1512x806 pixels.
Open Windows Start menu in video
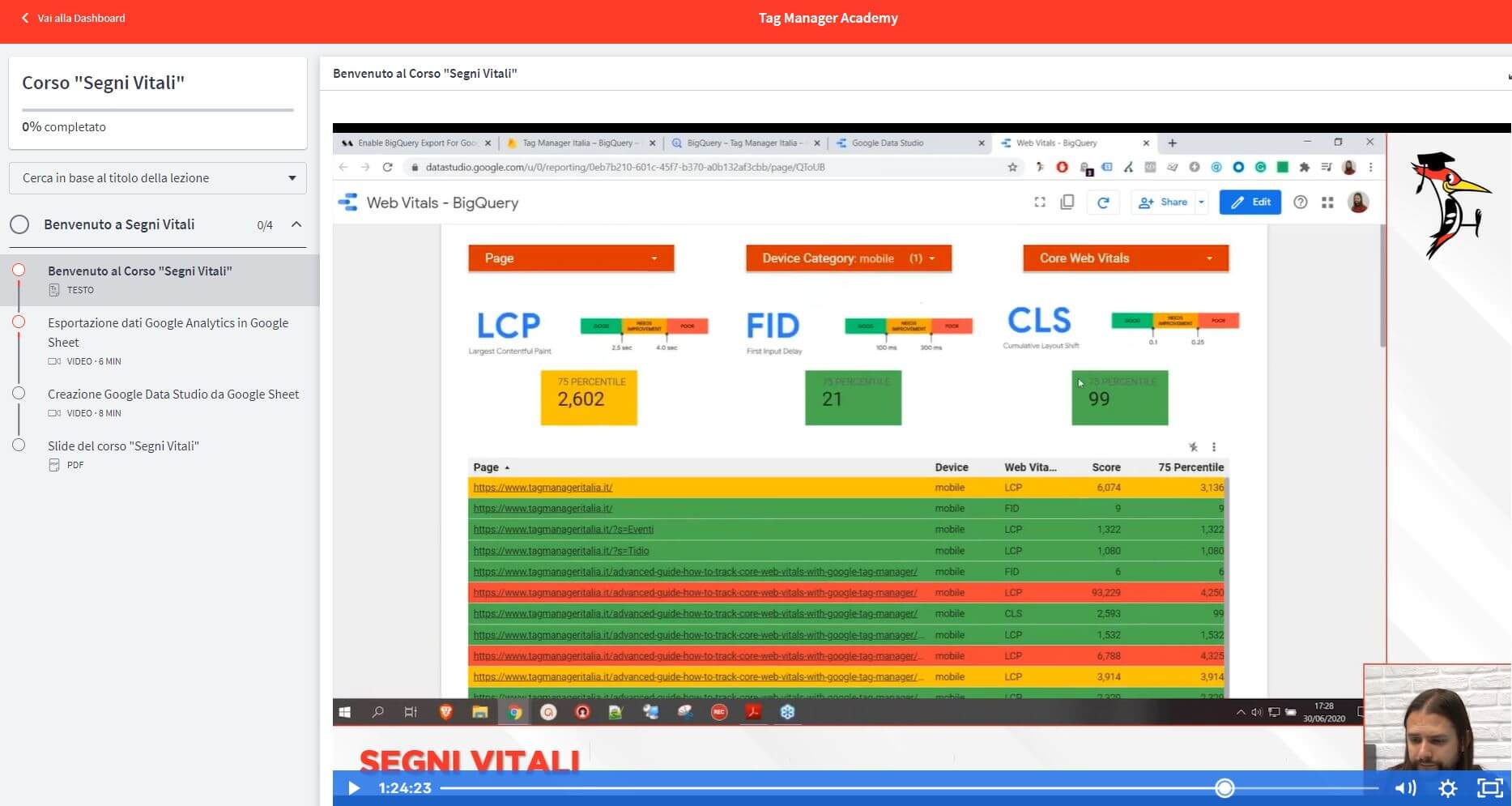pos(345,712)
